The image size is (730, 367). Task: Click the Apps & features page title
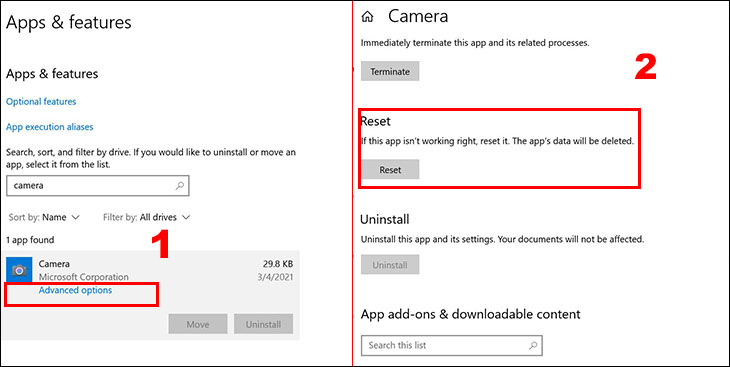pyautogui.click(x=69, y=23)
